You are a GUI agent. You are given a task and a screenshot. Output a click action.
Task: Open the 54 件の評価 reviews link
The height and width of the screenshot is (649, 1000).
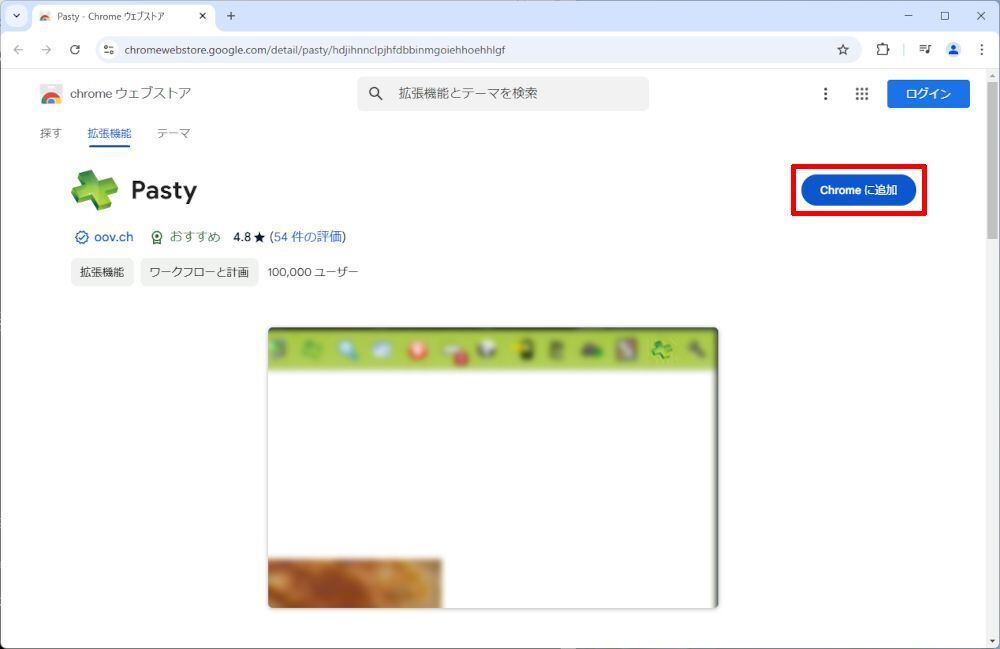[308, 237]
